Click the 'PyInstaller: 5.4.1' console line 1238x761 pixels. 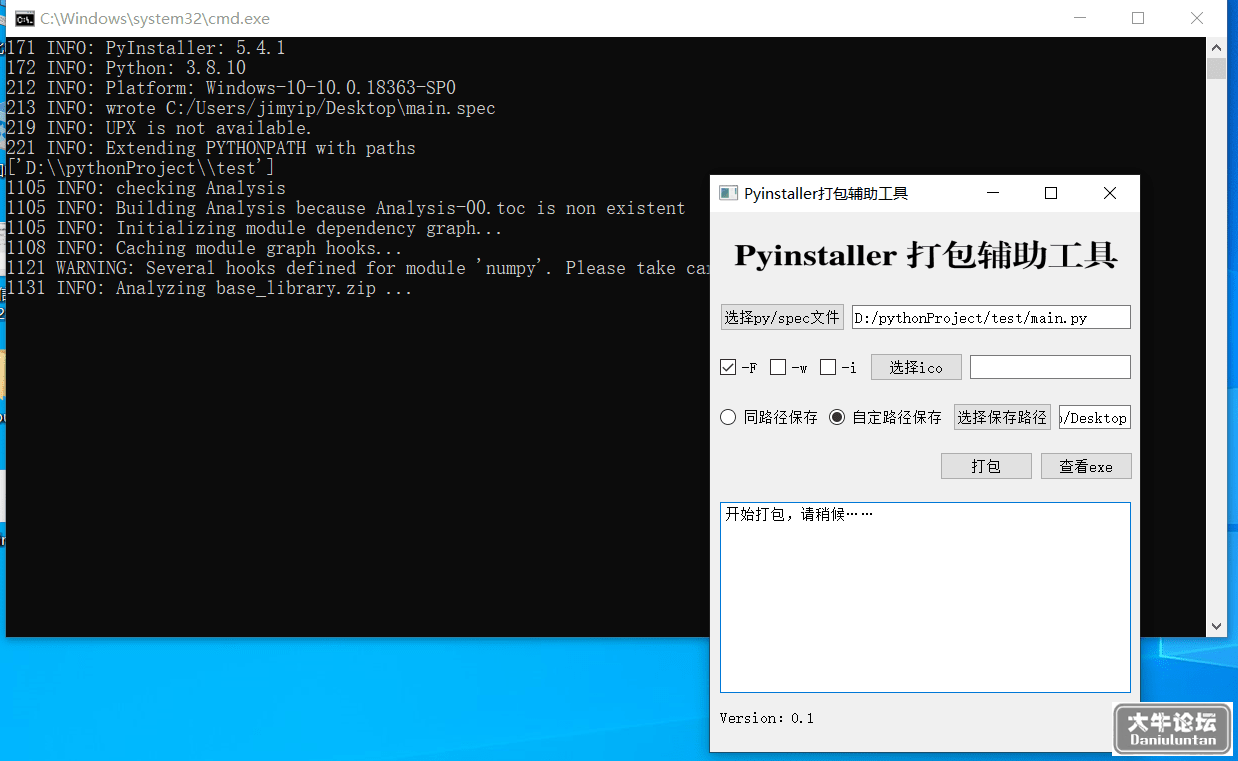coord(146,48)
